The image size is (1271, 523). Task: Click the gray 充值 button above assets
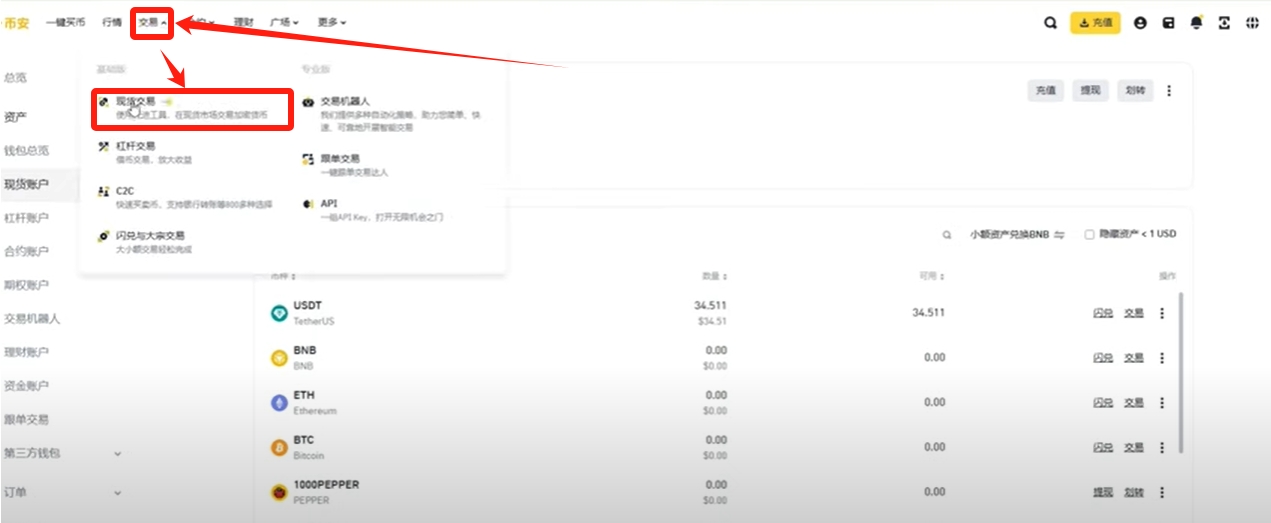click(x=1045, y=90)
